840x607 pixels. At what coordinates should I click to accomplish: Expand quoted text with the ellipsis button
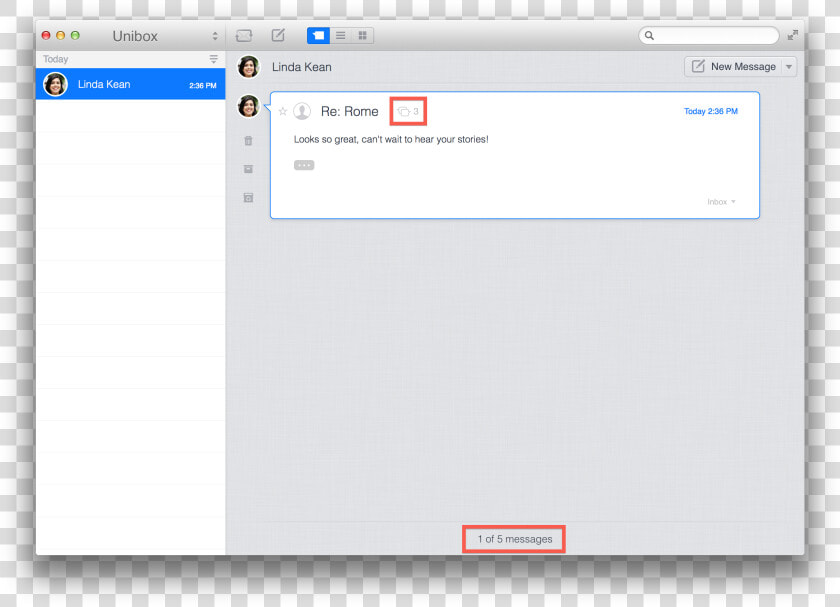coord(304,165)
